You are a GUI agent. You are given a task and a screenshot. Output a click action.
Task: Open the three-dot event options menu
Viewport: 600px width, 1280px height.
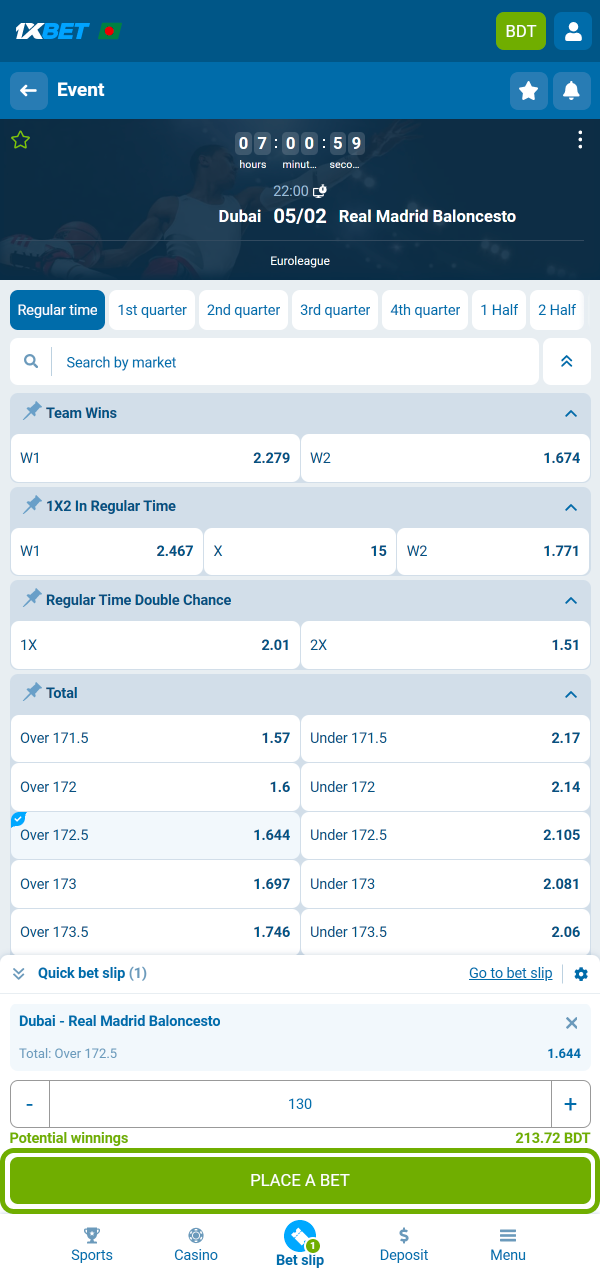(580, 140)
